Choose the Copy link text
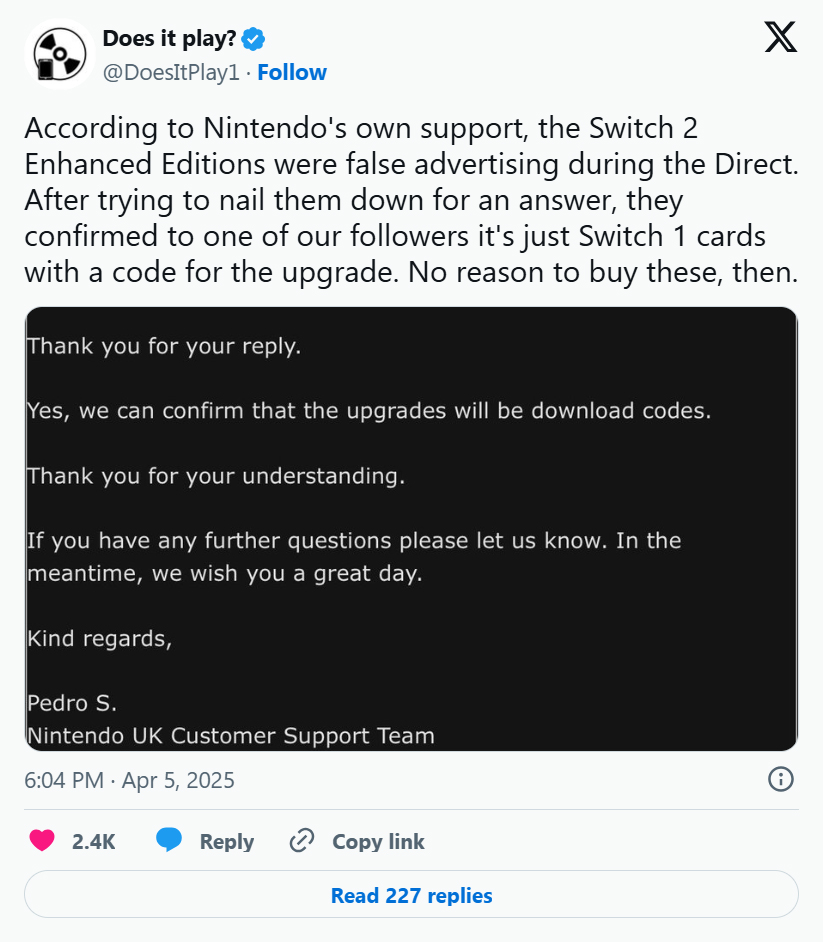Viewport: 823px width, 942px height. point(378,842)
